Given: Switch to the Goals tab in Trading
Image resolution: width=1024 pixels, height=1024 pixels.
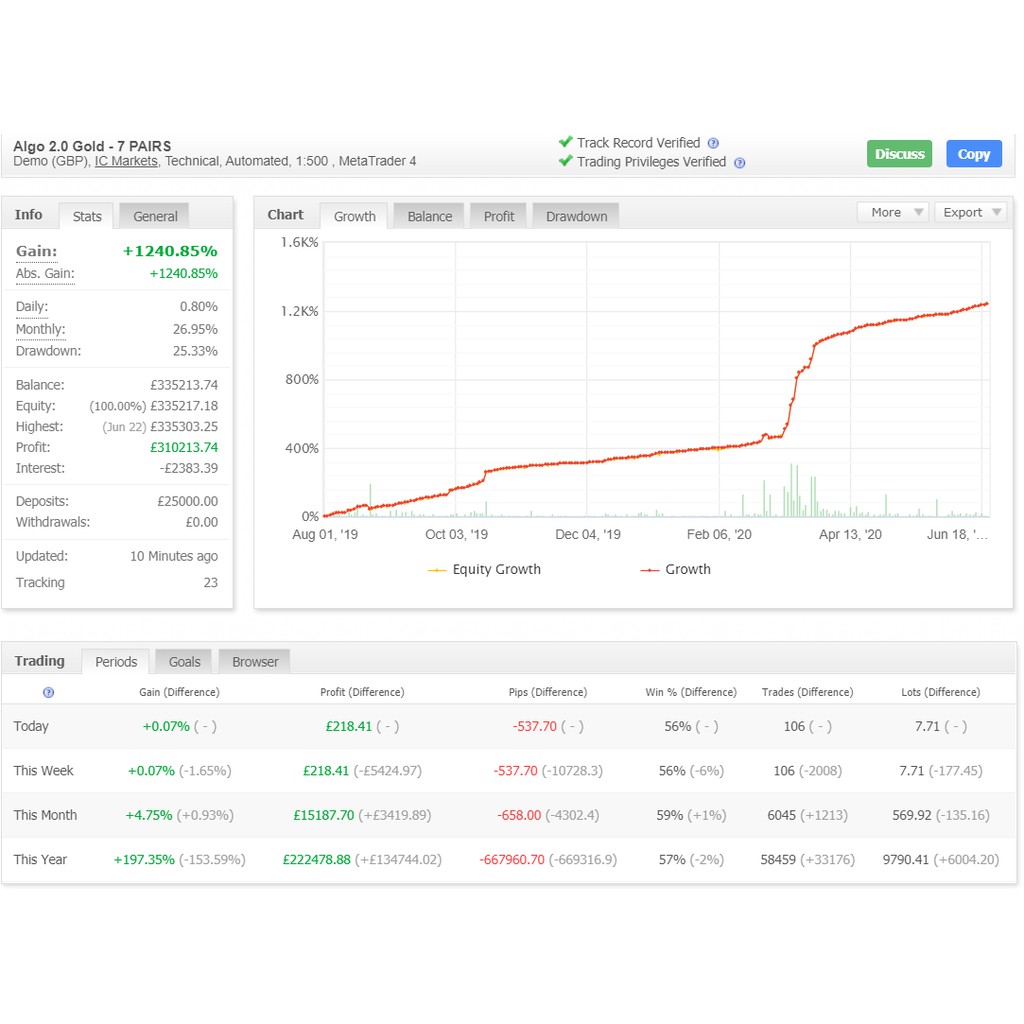Looking at the screenshot, I should (x=184, y=662).
